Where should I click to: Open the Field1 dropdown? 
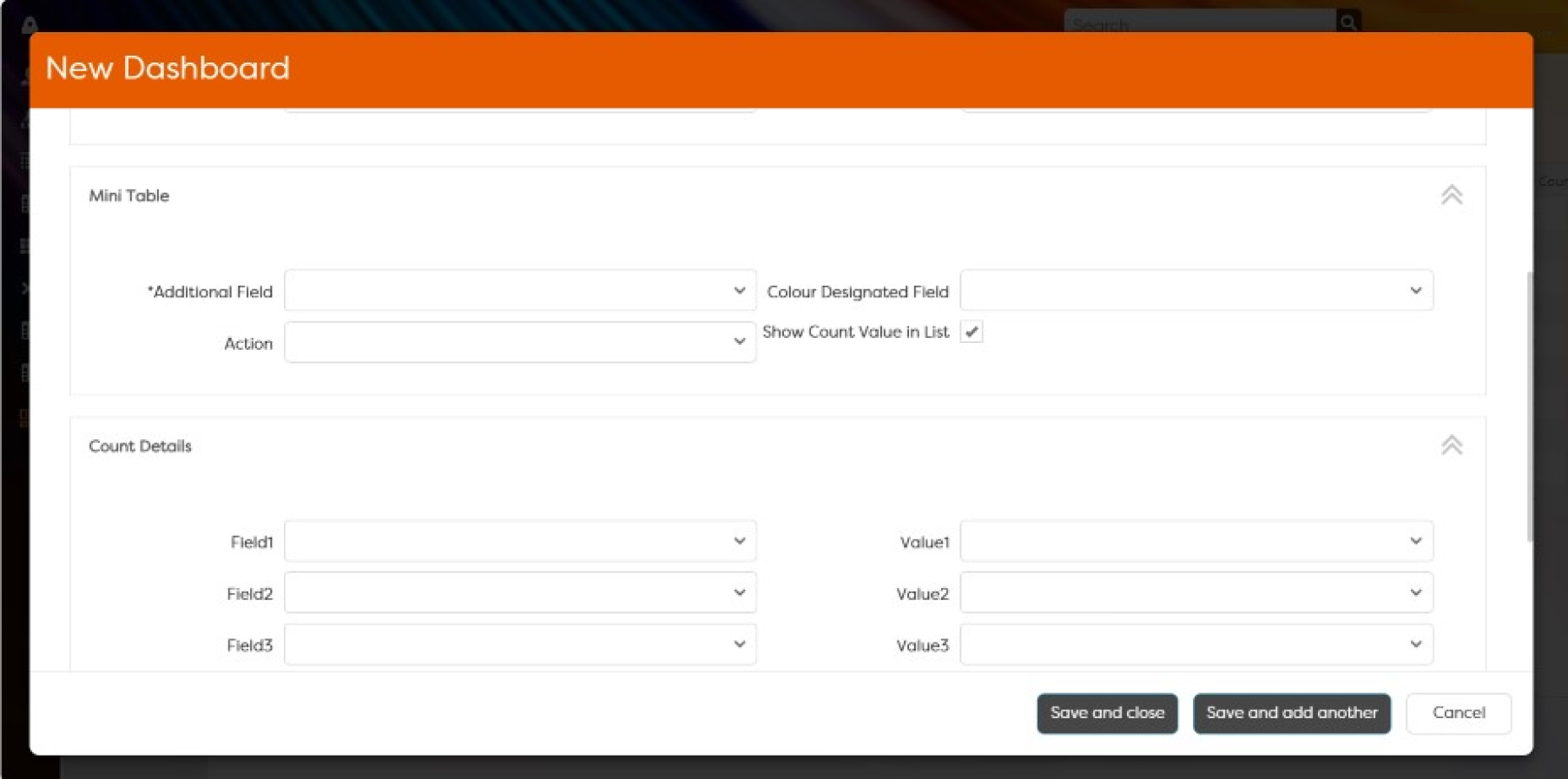[520, 541]
